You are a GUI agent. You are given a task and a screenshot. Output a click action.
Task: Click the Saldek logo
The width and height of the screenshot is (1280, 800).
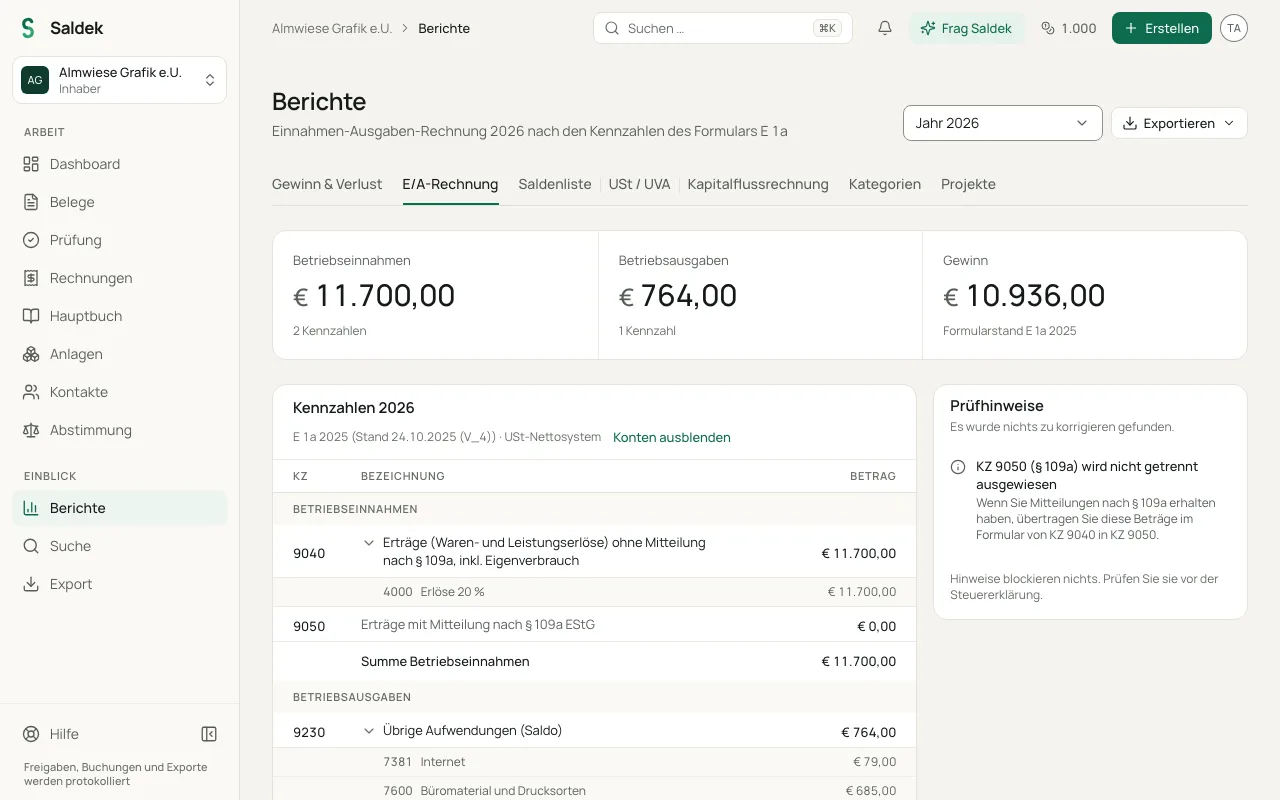[62, 28]
